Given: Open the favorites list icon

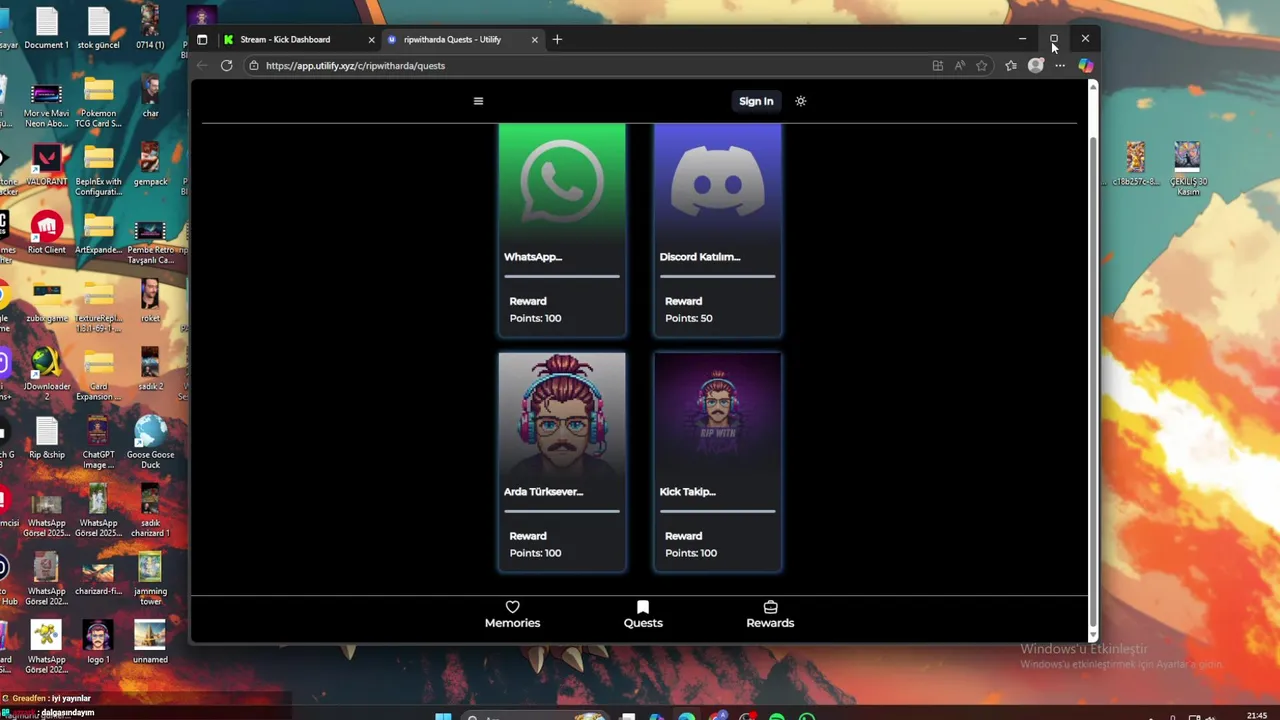Looking at the screenshot, I should point(1011,66).
